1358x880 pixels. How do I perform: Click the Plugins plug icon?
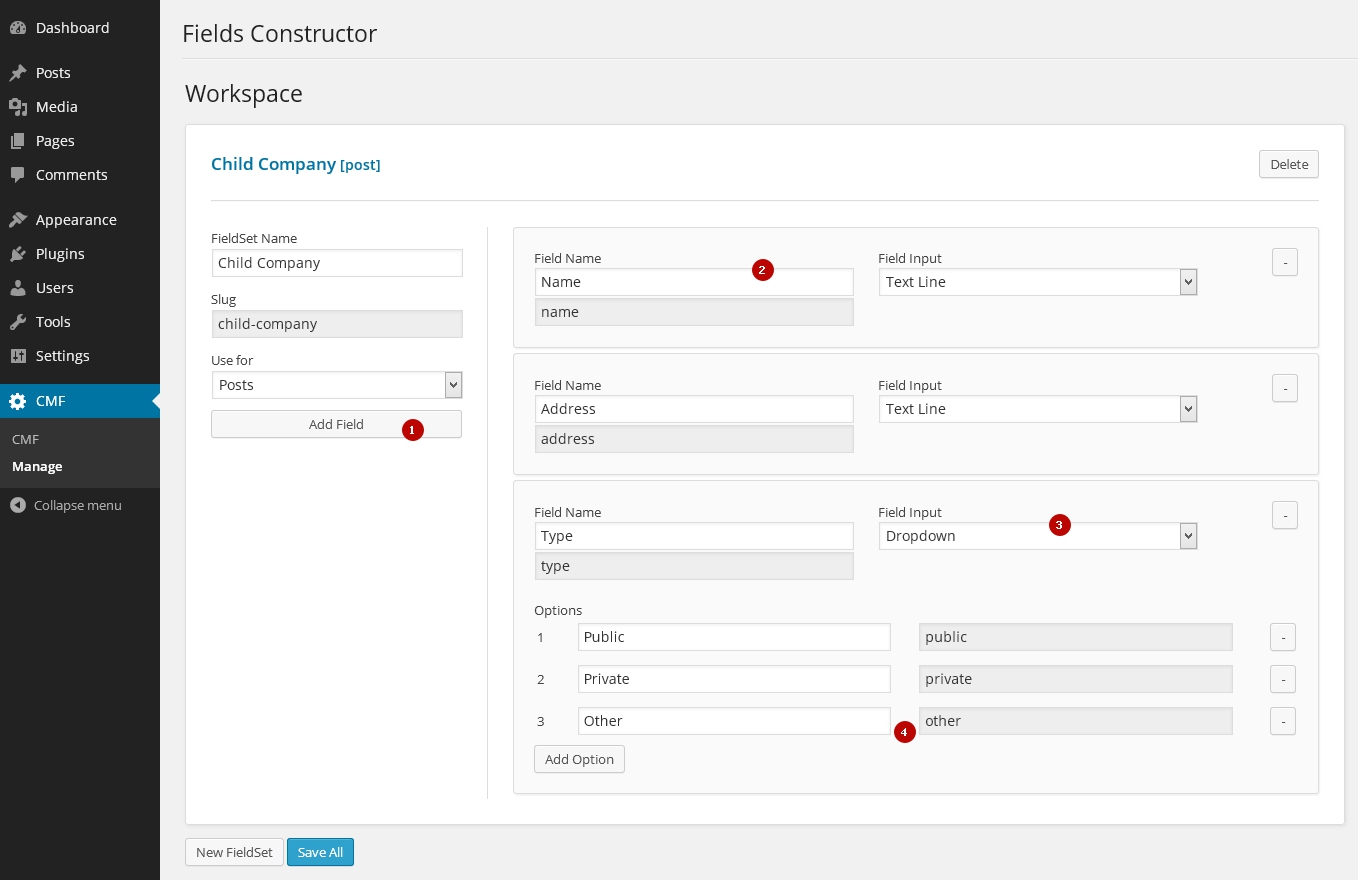click(x=17, y=254)
